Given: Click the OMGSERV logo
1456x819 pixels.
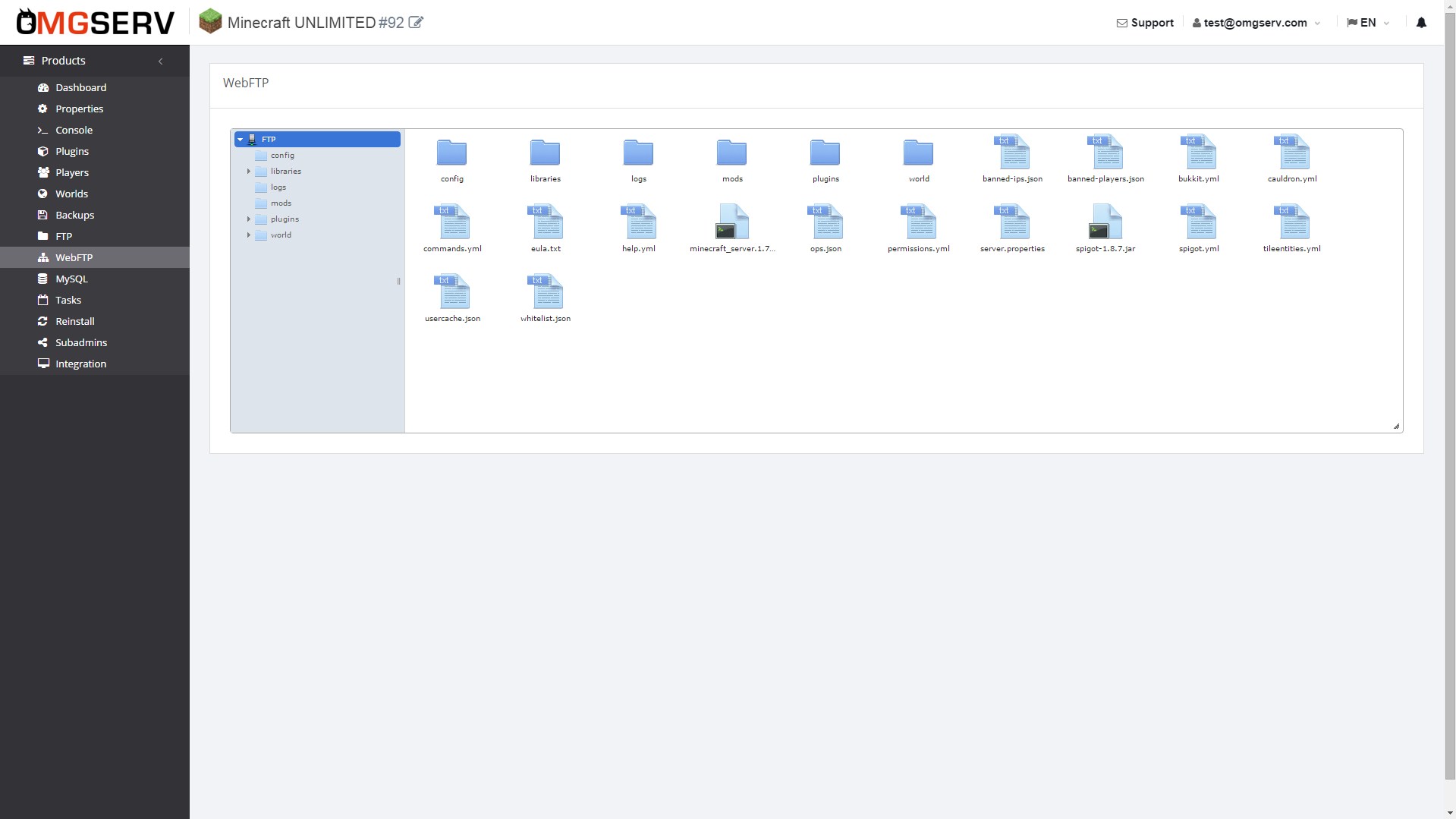Looking at the screenshot, I should tap(96, 22).
